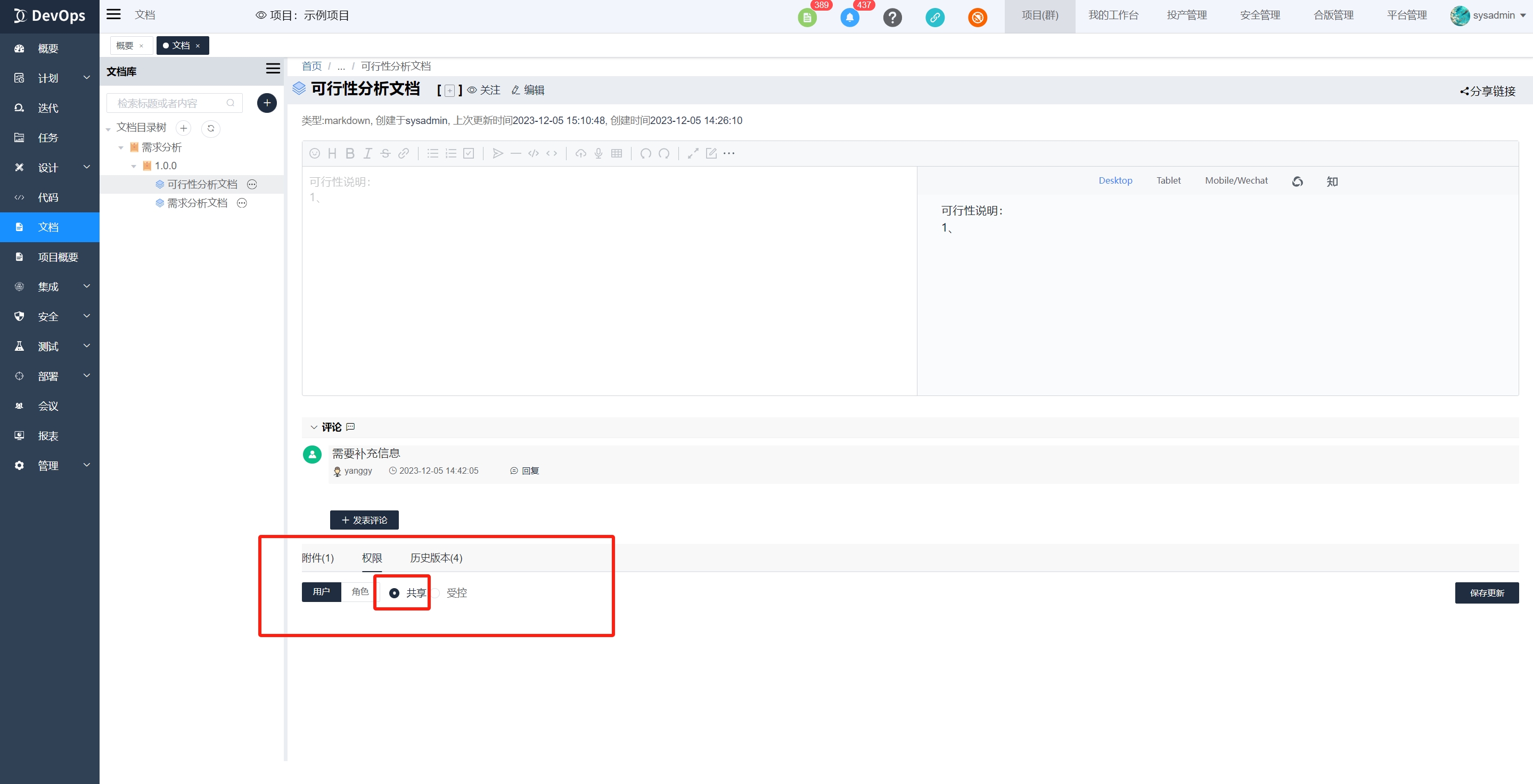
Task: Insert a table via editor toolbar
Action: (x=617, y=153)
